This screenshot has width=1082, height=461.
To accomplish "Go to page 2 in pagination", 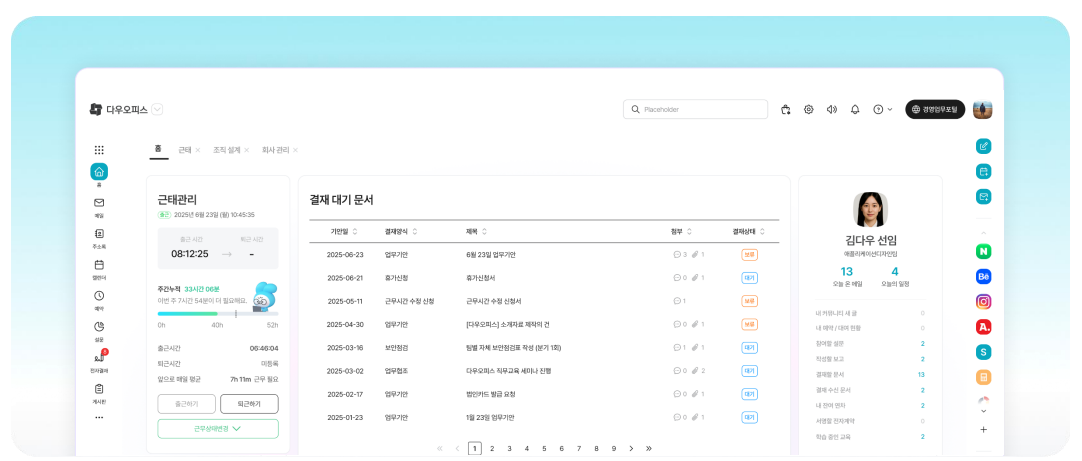I will tap(492, 449).
